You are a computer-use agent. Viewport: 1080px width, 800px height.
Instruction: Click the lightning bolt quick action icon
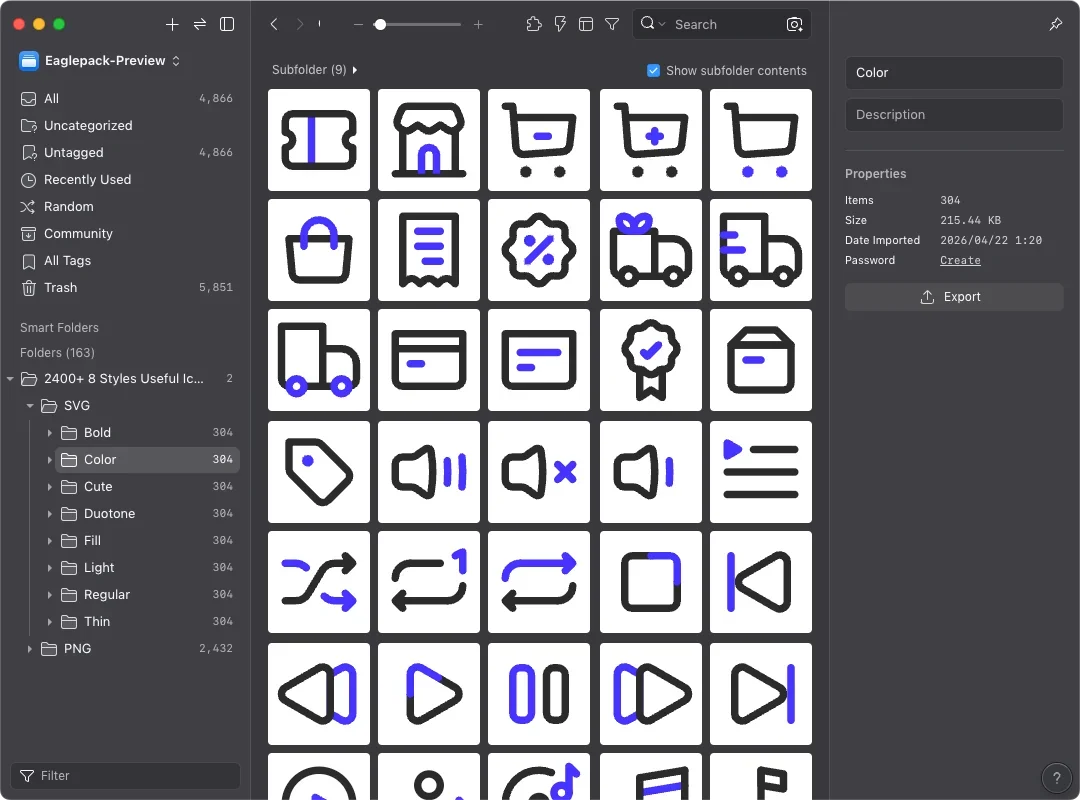[x=560, y=24]
